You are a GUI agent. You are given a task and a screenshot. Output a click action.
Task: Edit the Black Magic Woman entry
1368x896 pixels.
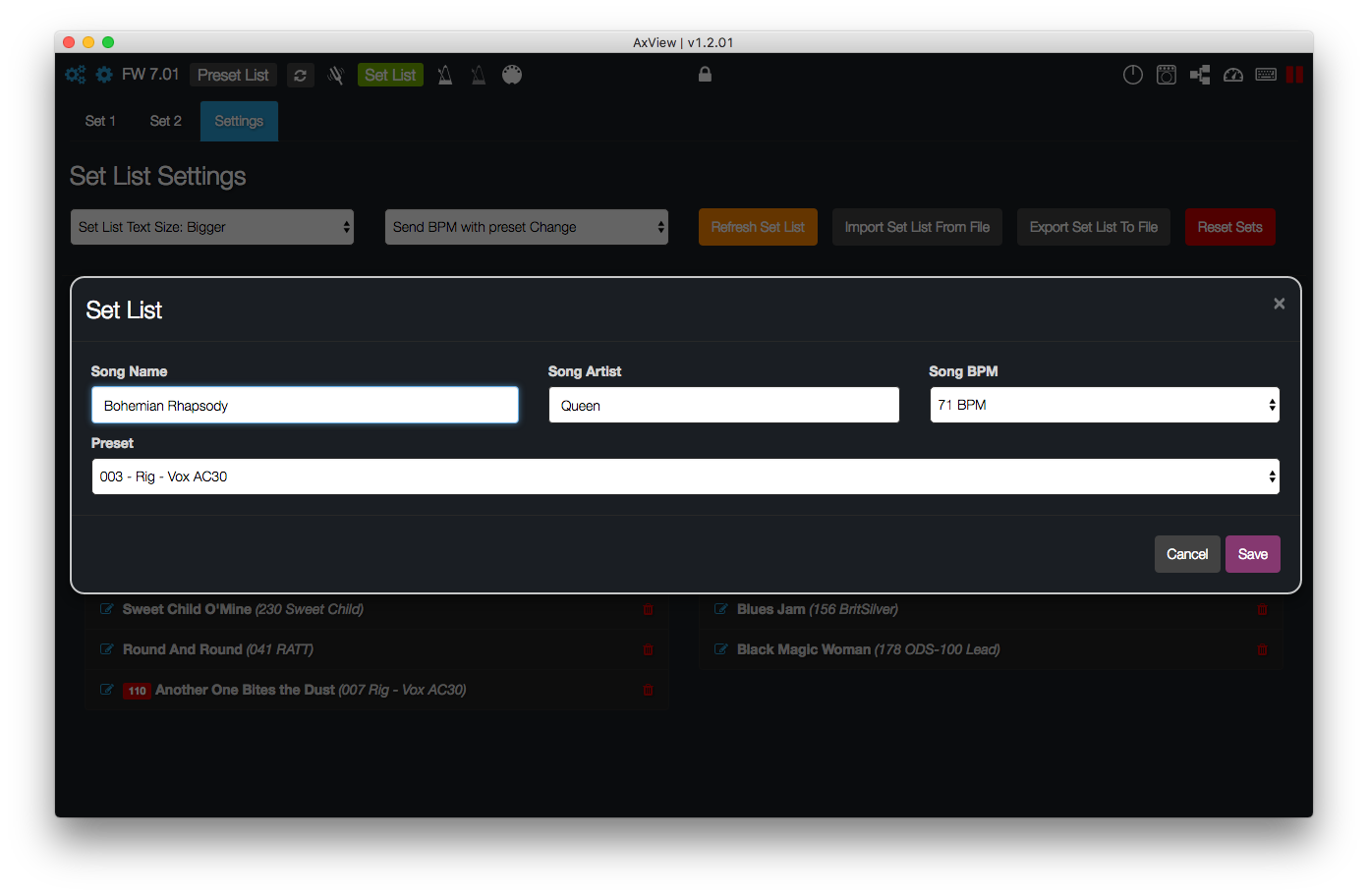point(721,649)
